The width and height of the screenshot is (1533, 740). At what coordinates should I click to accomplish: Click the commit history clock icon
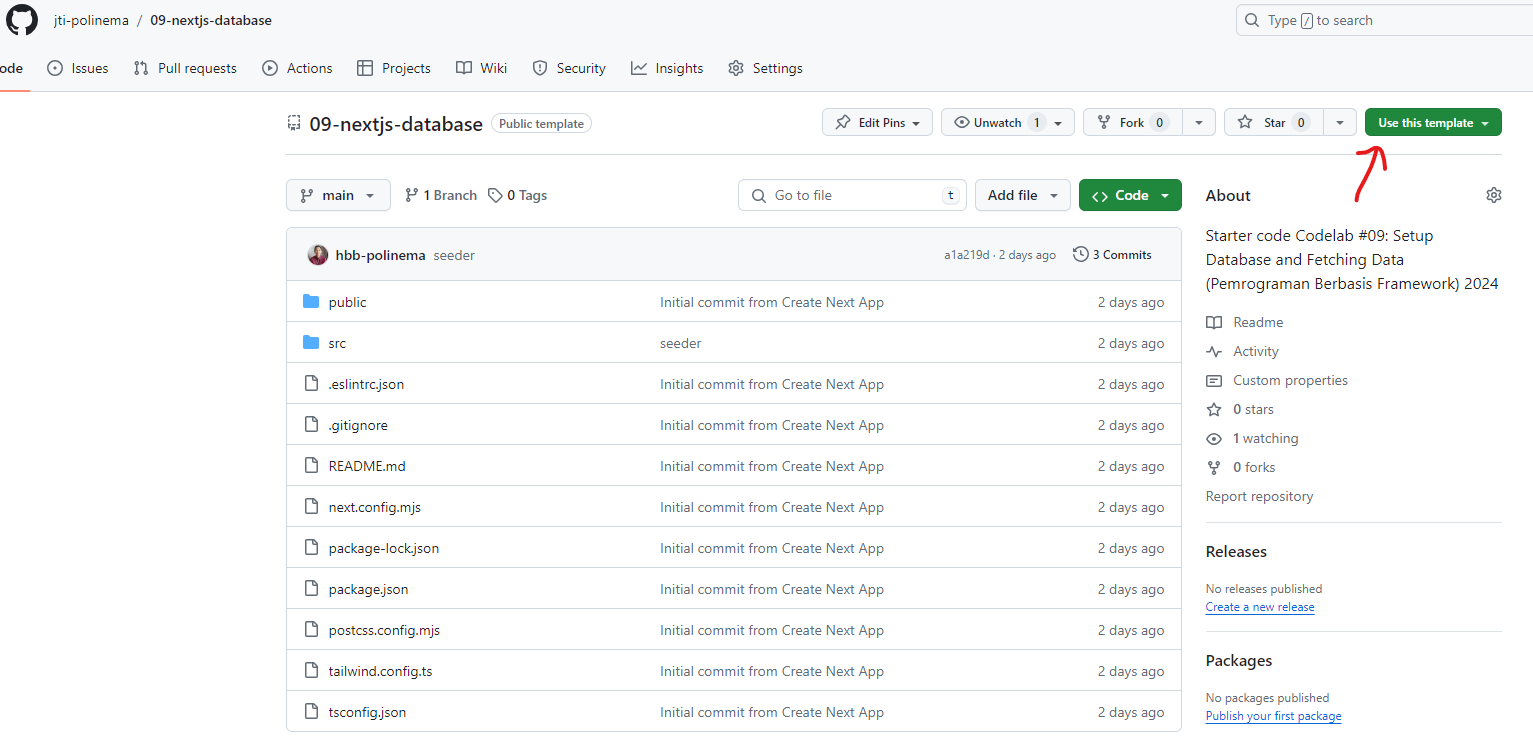point(1080,254)
